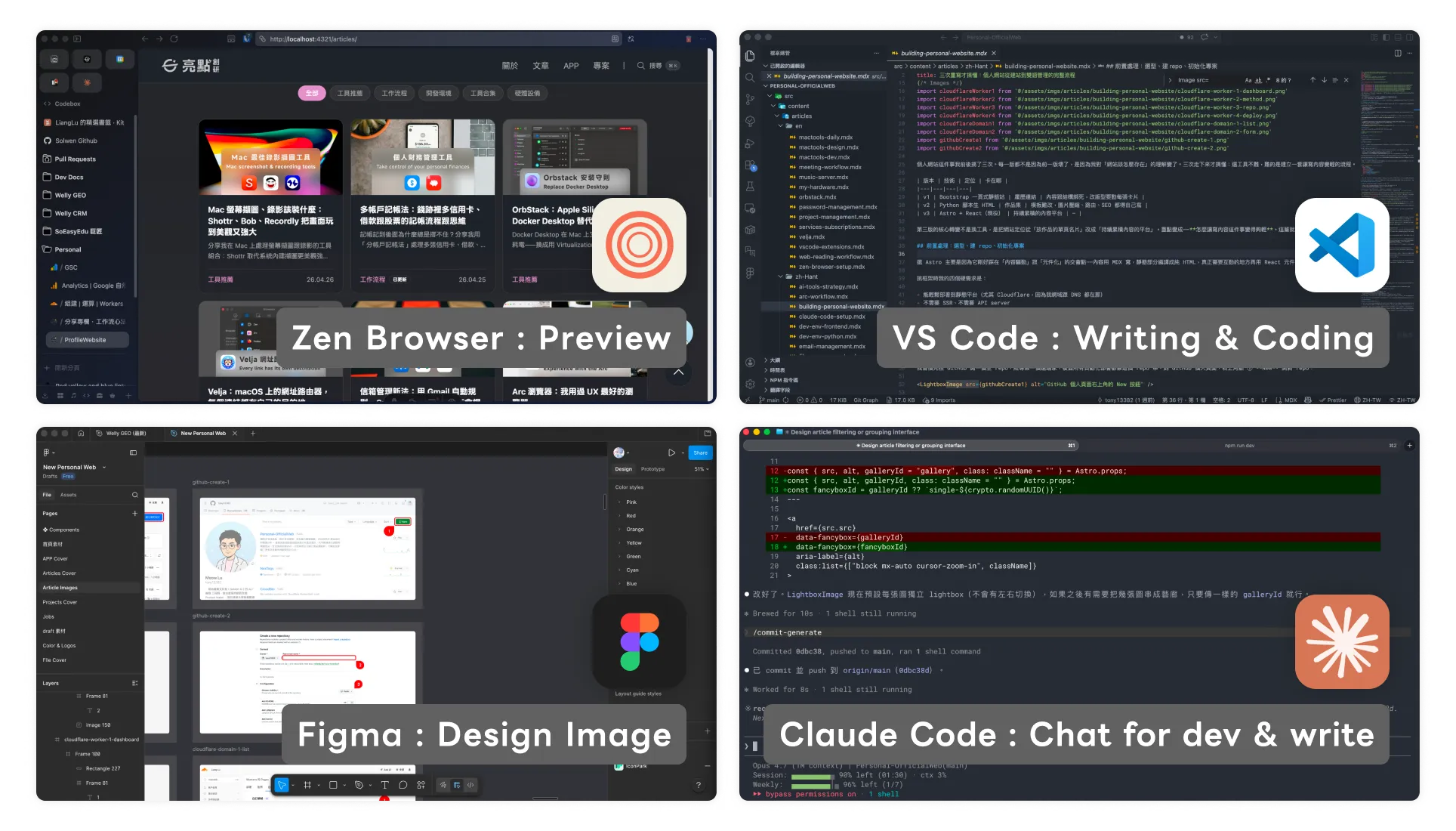This screenshot has height=831, width=1456.
Task: Select the building-personal-website.mdx editor tab
Action: (942, 54)
